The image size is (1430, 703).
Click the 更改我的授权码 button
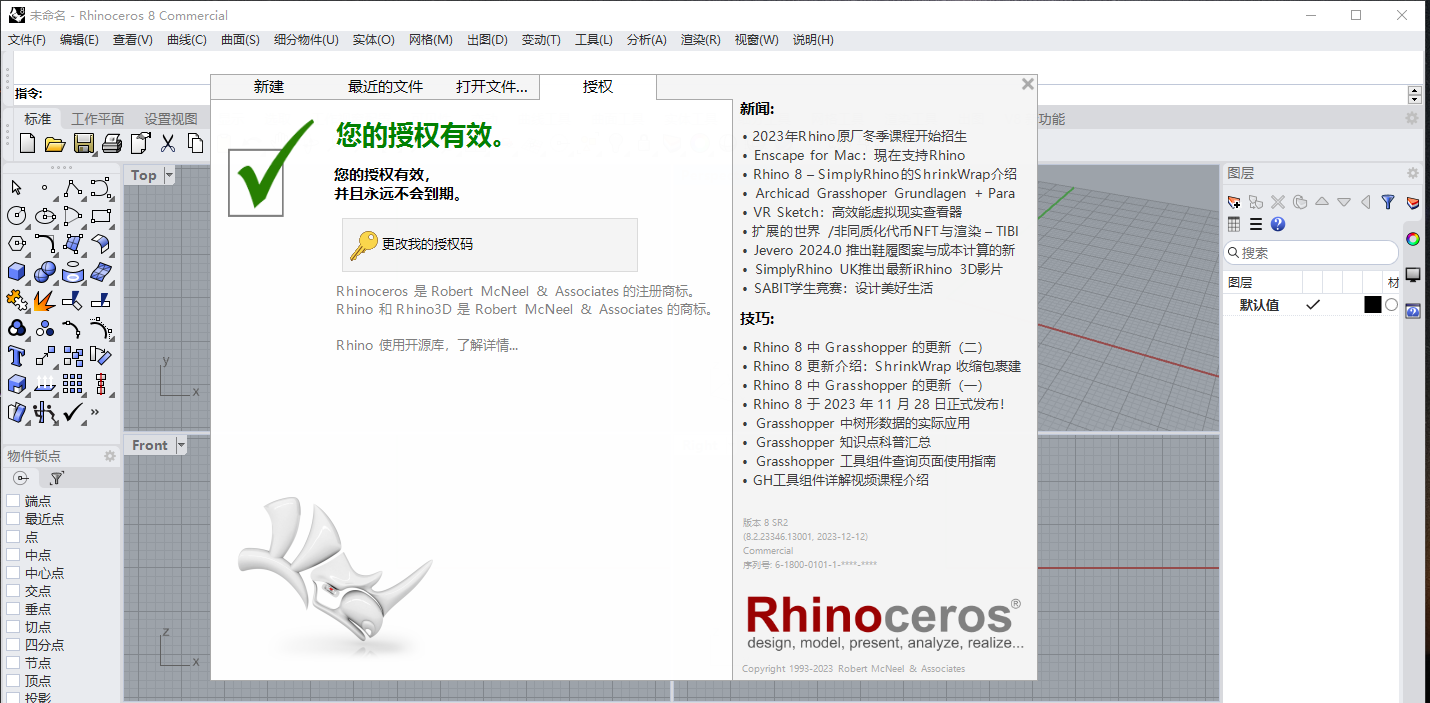[x=490, y=244]
